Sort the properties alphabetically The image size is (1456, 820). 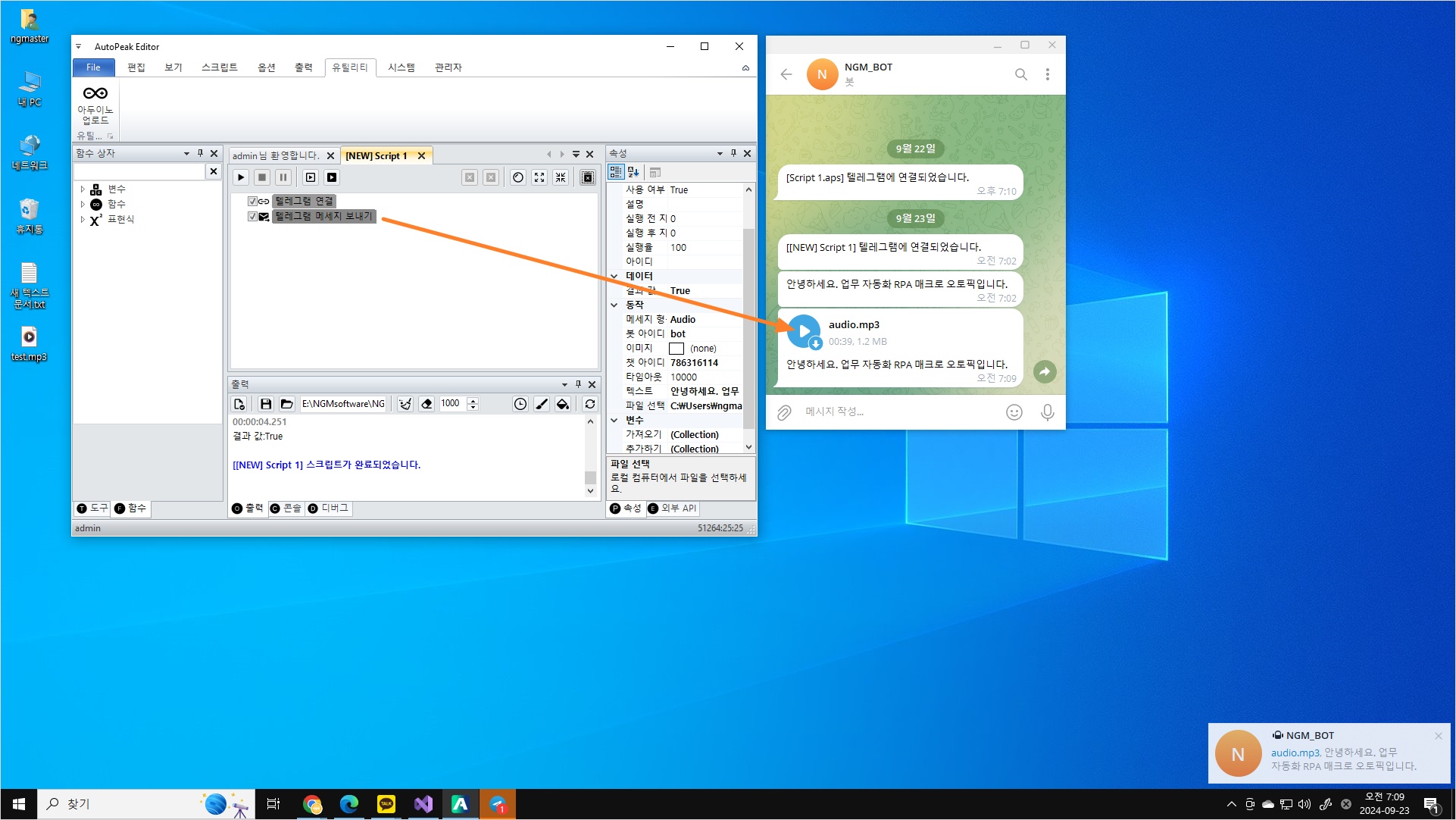point(634,173)
